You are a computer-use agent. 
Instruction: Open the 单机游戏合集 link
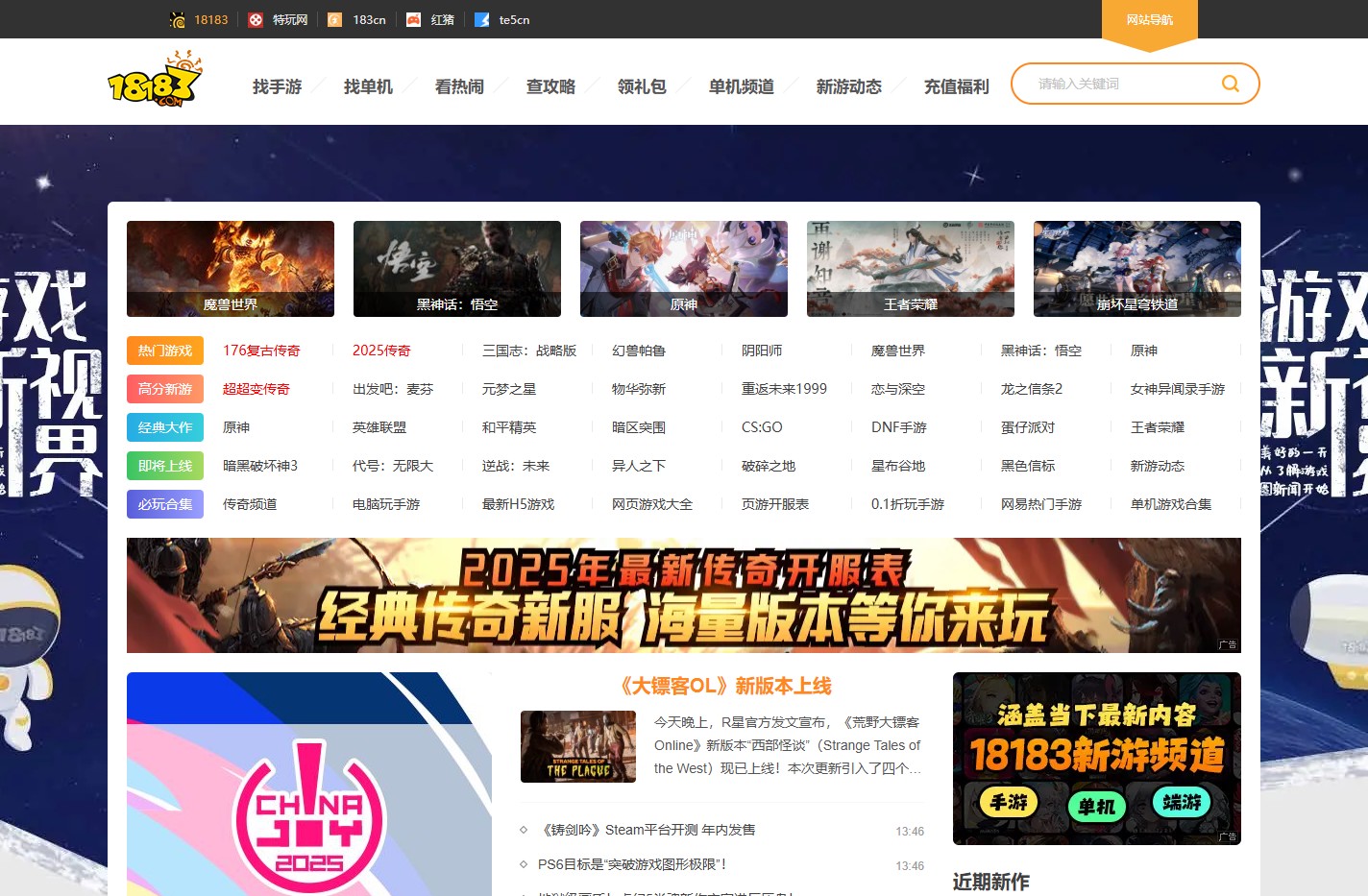point(1171,504)
